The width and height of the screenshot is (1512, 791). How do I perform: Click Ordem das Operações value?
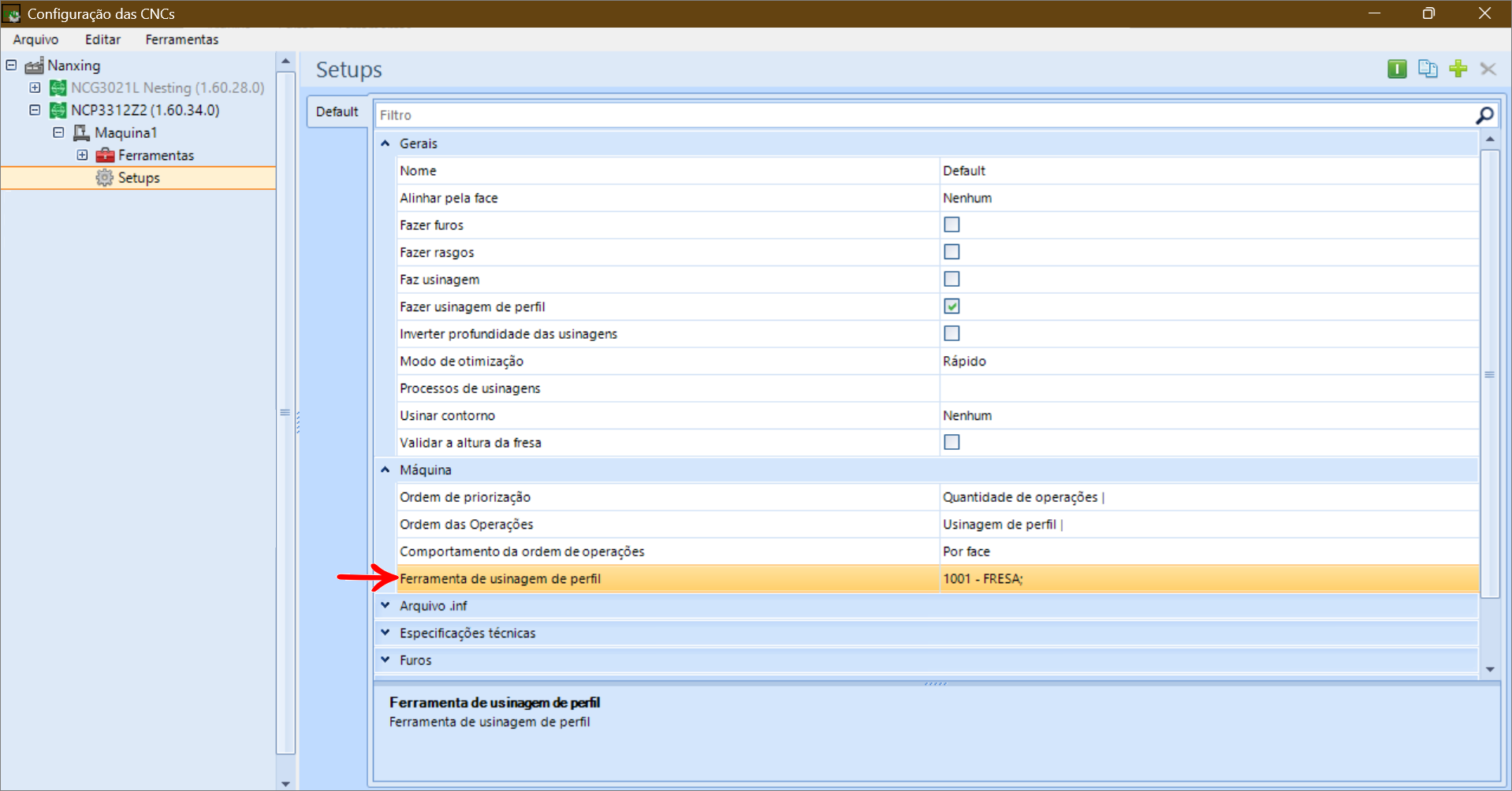click(1003, 524)
